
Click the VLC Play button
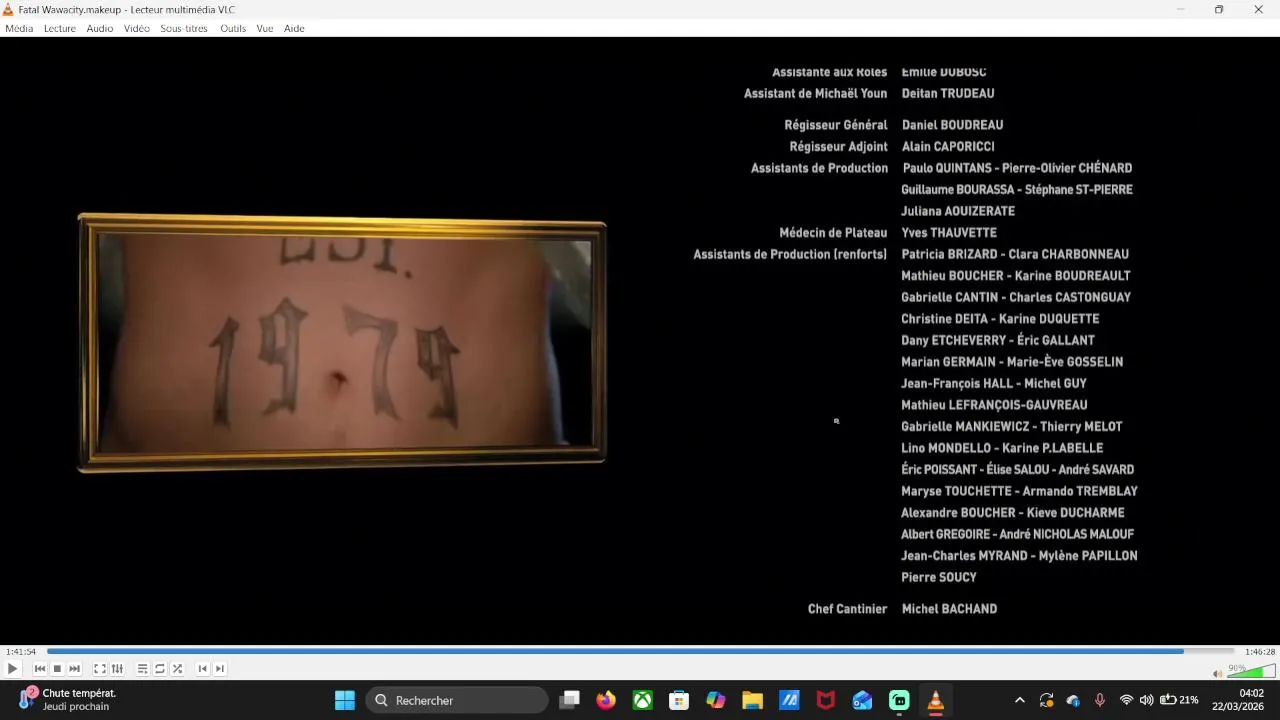pyautogui.click(x=12, y=669)
